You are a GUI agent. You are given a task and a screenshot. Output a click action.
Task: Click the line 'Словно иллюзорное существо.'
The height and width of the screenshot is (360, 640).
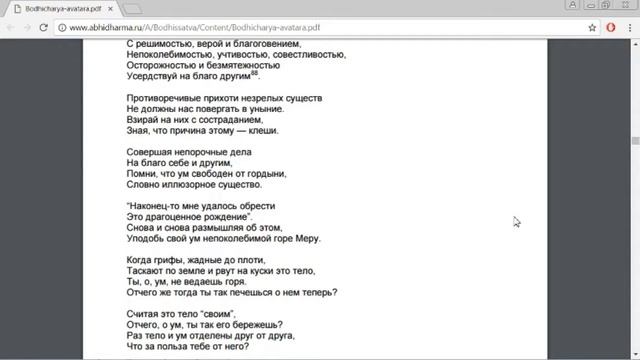[x=194, y=184]
